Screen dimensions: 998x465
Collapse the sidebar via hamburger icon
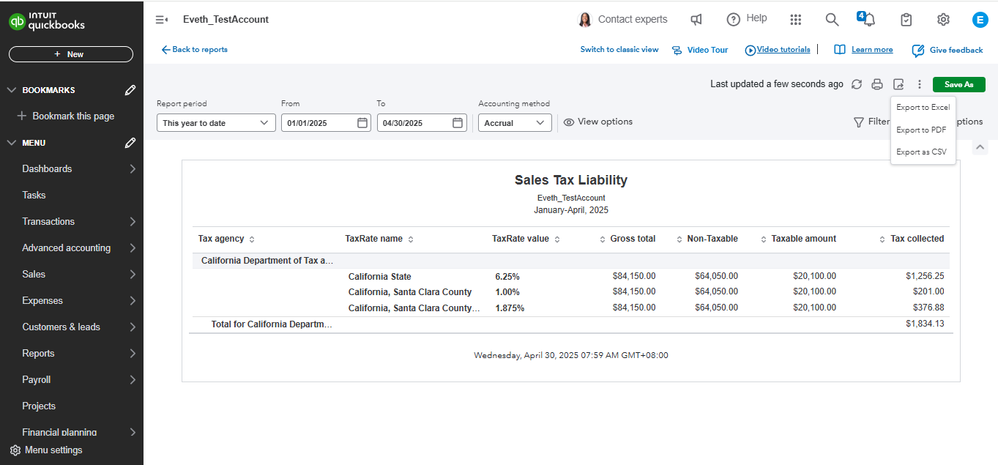pyautogui.click(x=162, y=20)
